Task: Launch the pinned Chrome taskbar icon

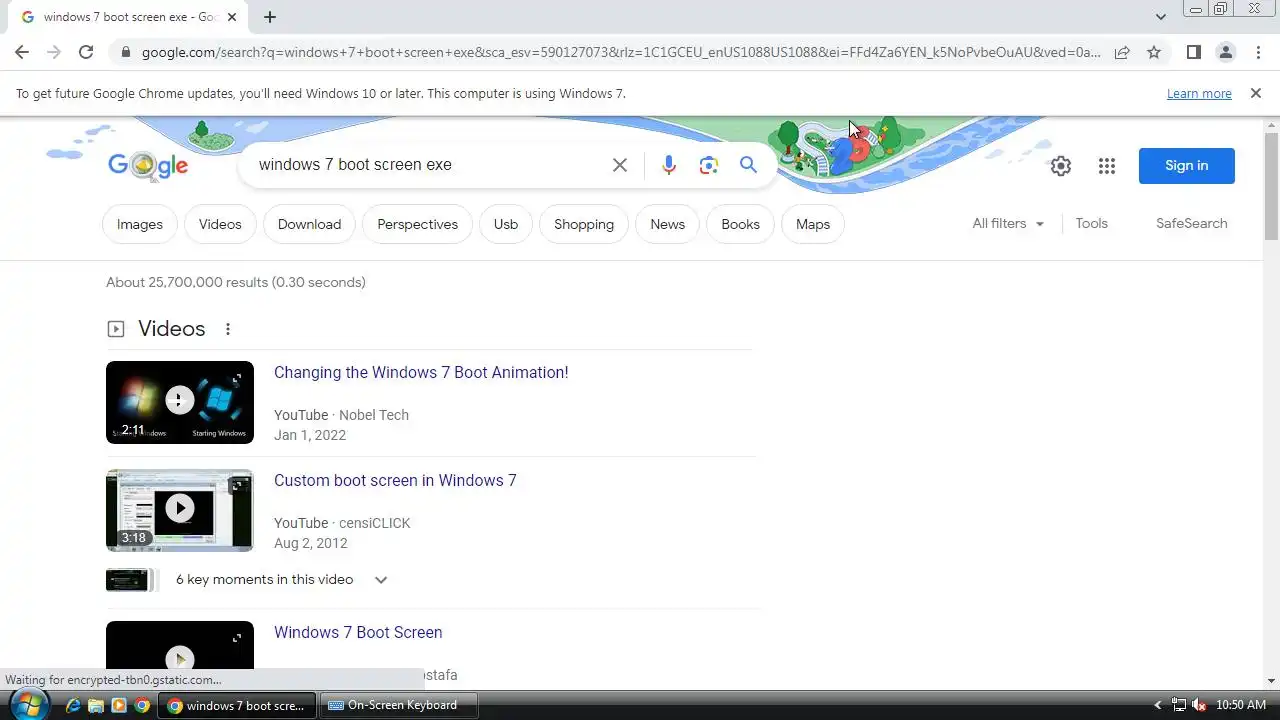Action: (x=142, y=705)
